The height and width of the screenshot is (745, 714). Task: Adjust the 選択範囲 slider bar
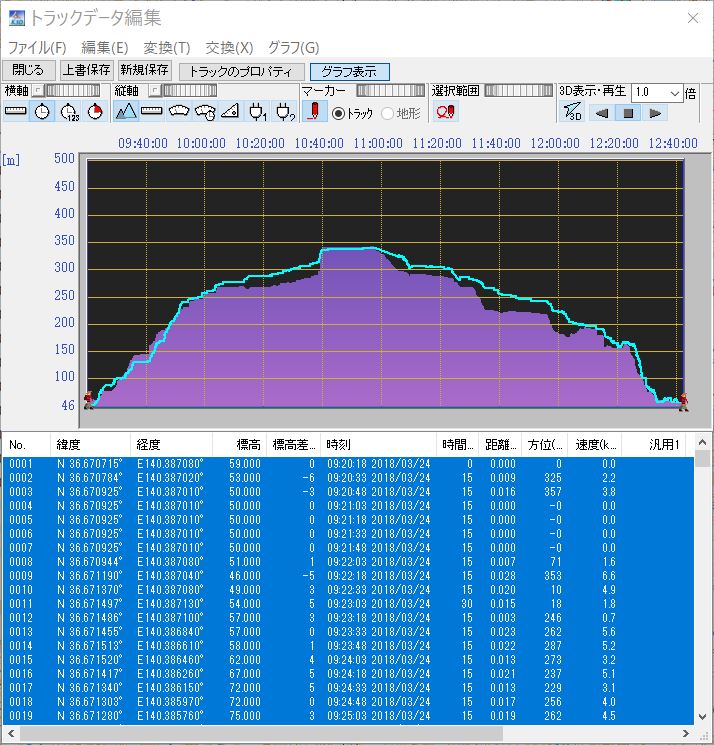point(519,90)
